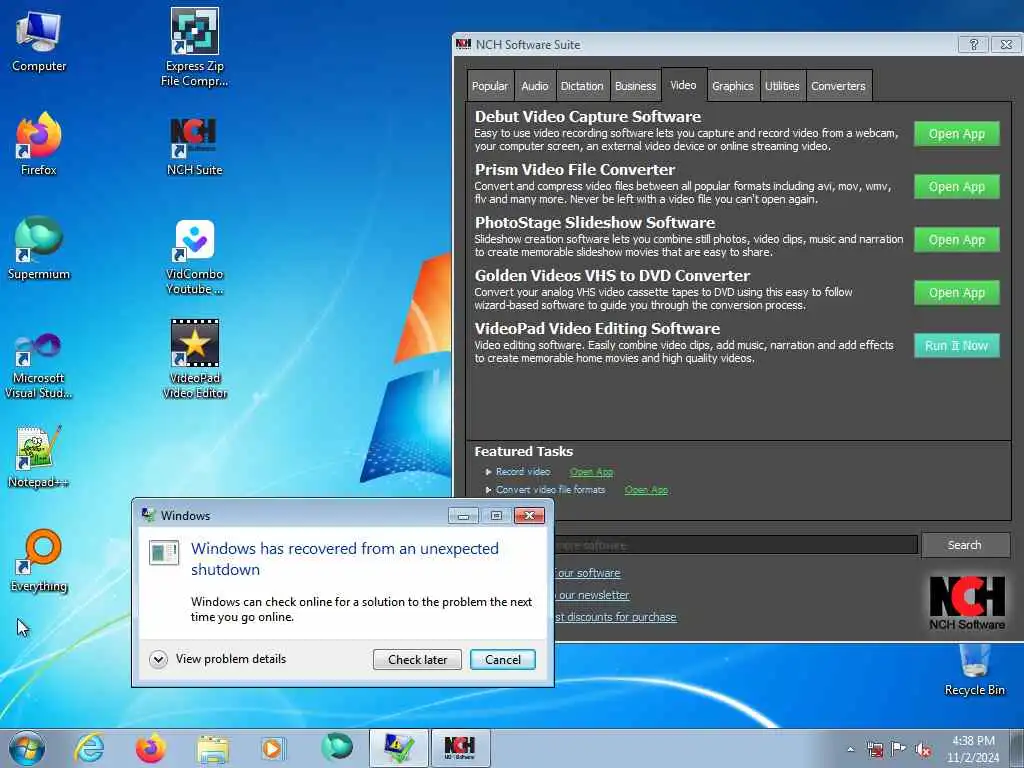Viewport: 1024px width, 768px height.
Task: Show hidden system tray icons
Action: (x=850, y=749)
